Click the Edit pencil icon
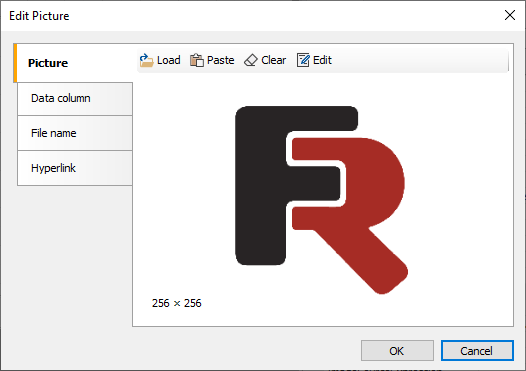 pos(303,60)
